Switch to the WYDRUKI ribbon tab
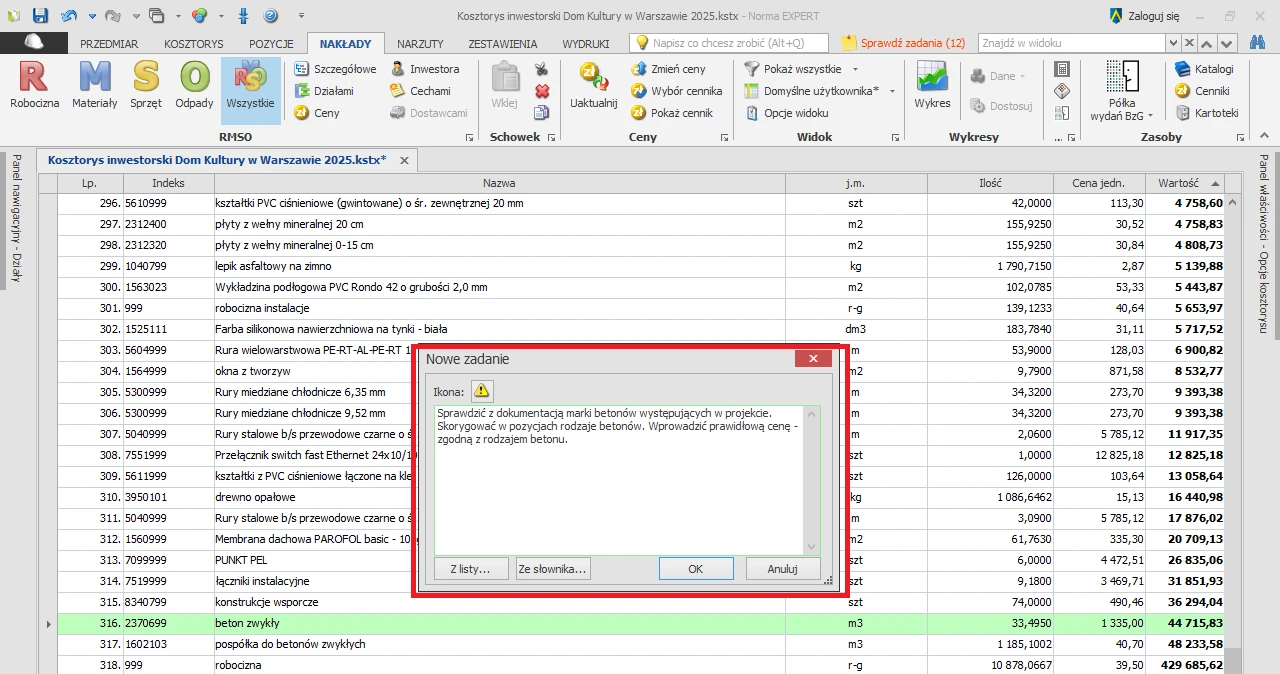Screen dimensions: 1280x674 click(x=586, y=44)
